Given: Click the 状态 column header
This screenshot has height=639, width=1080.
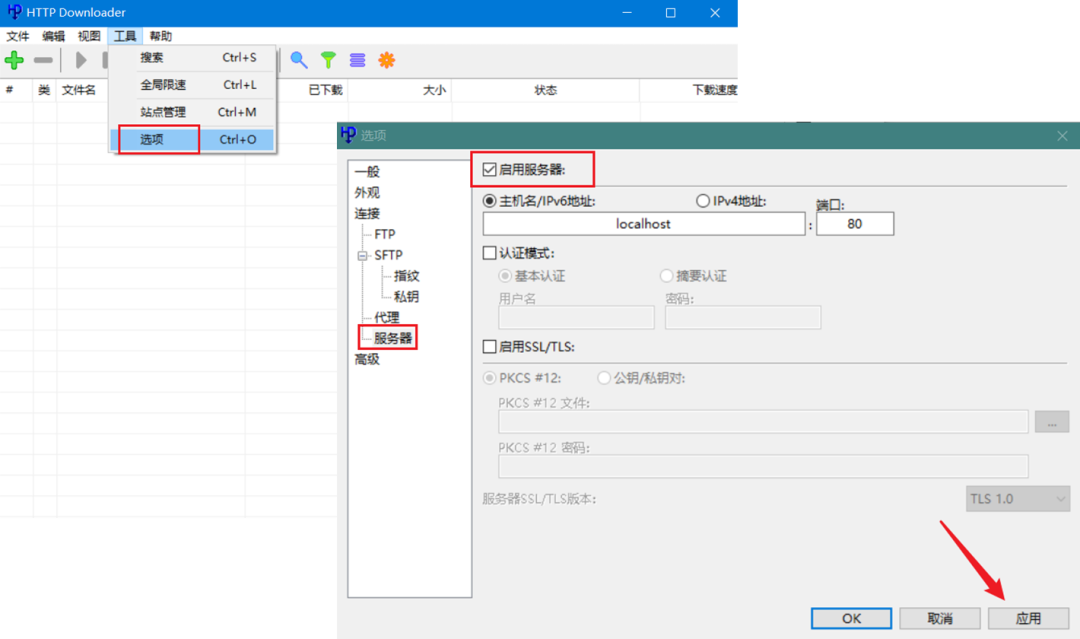Looking at the screenshot, I should [546, 90].
